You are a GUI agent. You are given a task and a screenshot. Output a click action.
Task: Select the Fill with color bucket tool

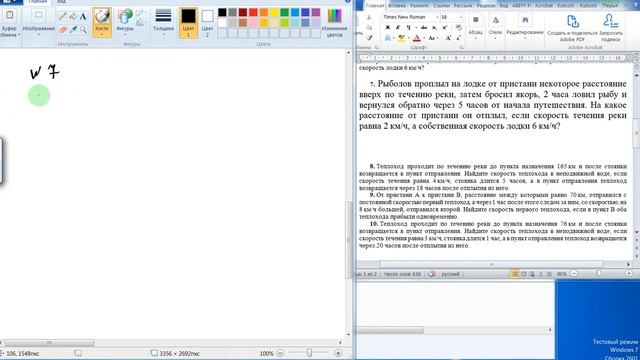pos(73,17)
